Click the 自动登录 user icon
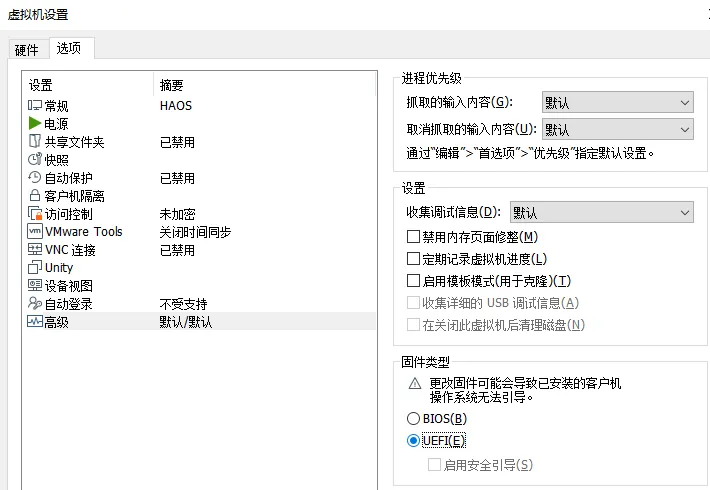 pyautogui.click(x=35, y=303)
